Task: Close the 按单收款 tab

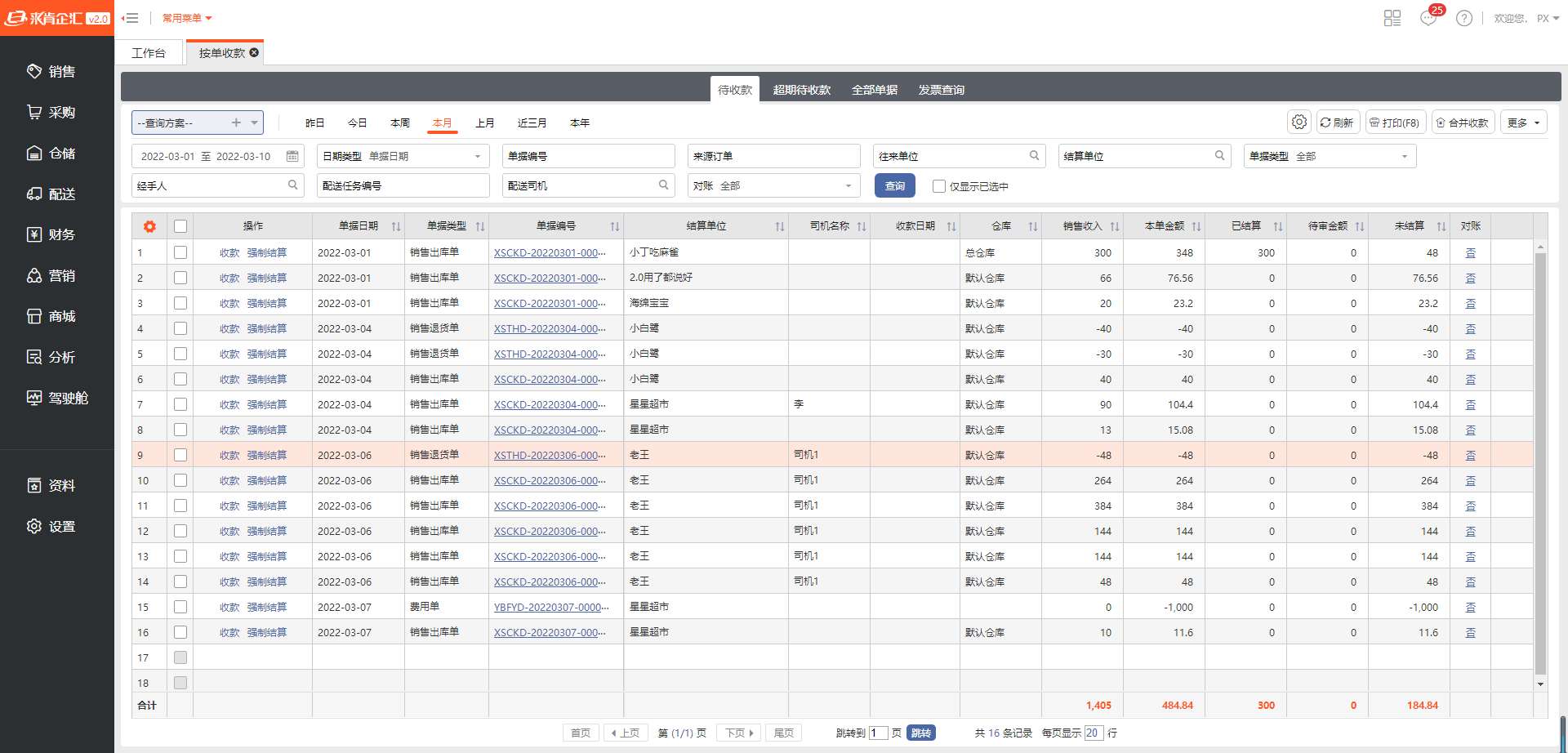Action: tap(255, 52)
